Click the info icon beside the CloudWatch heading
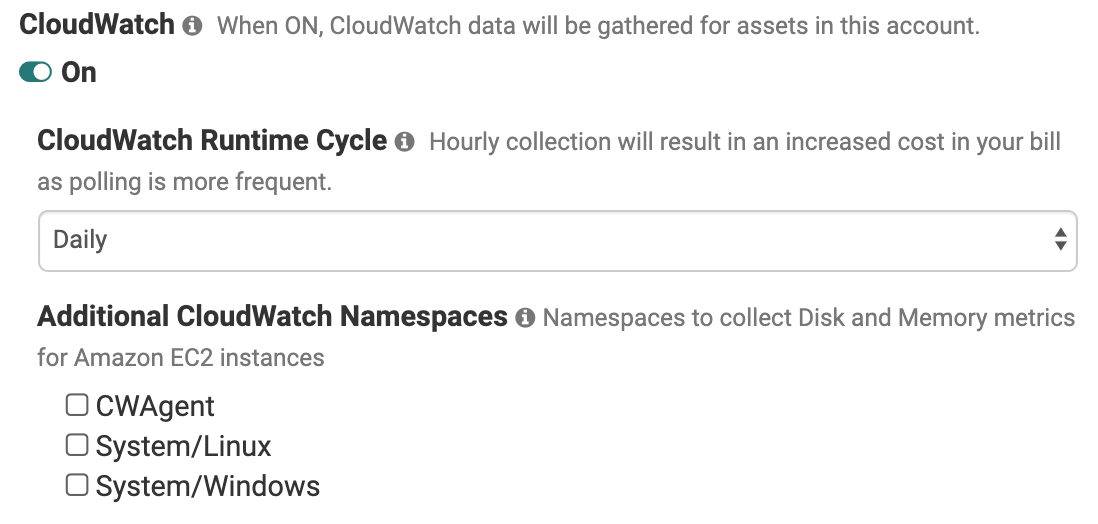This screenshot has width=1098, height=524. pos(193,26)
